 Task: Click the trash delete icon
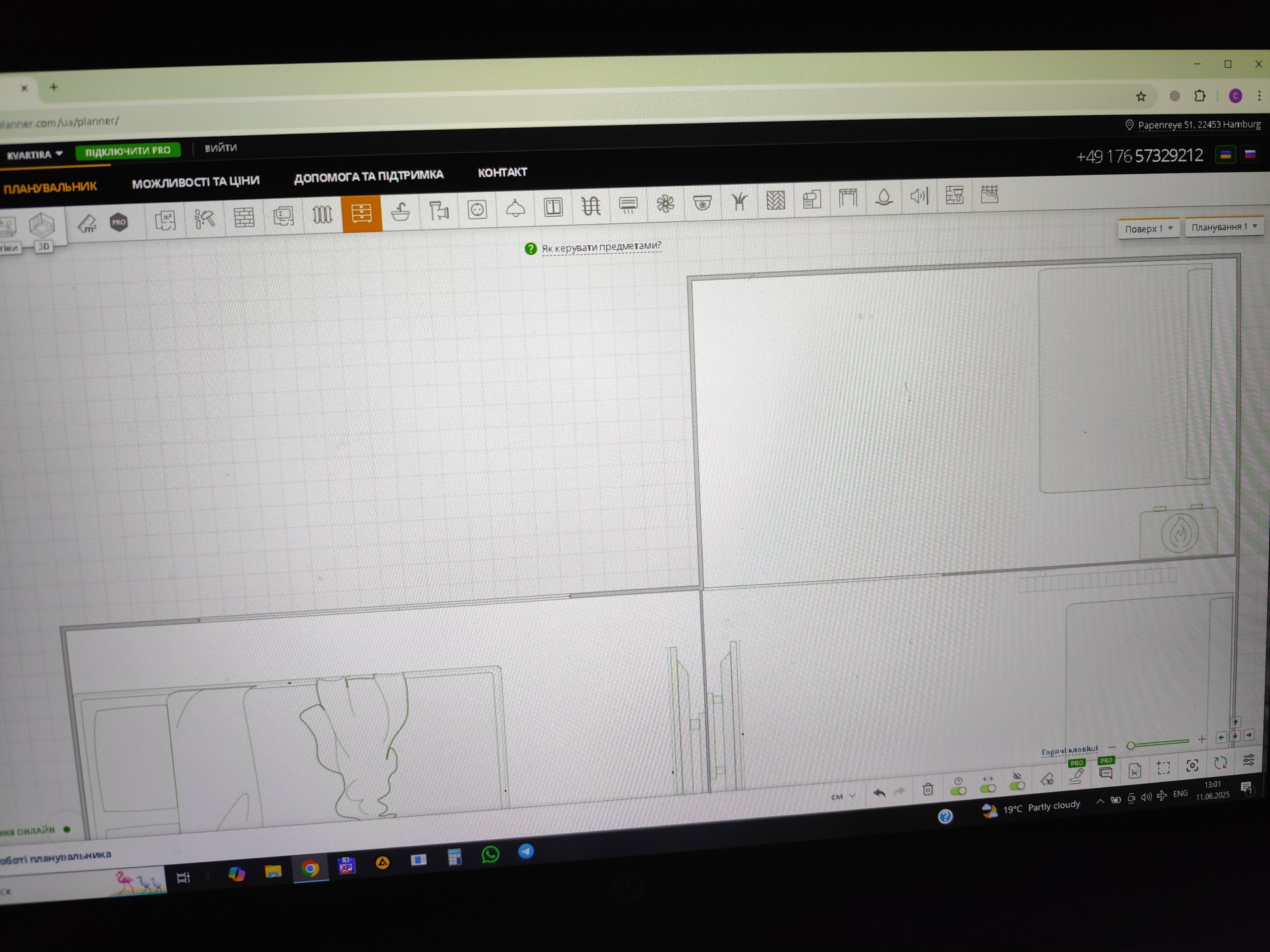click(x=928, y=789)
